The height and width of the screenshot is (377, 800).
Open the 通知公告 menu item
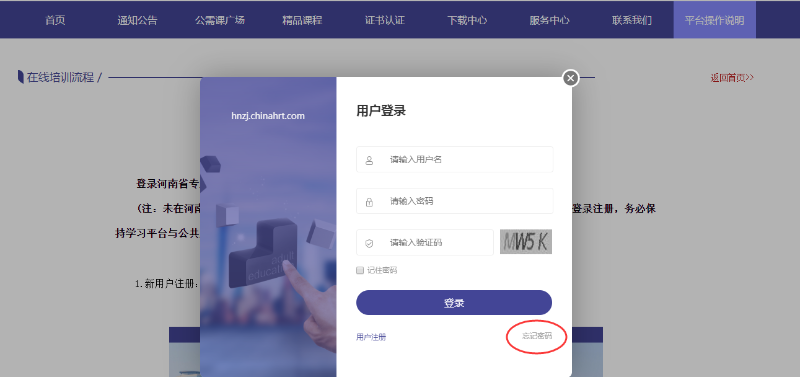tap(137, 20)
